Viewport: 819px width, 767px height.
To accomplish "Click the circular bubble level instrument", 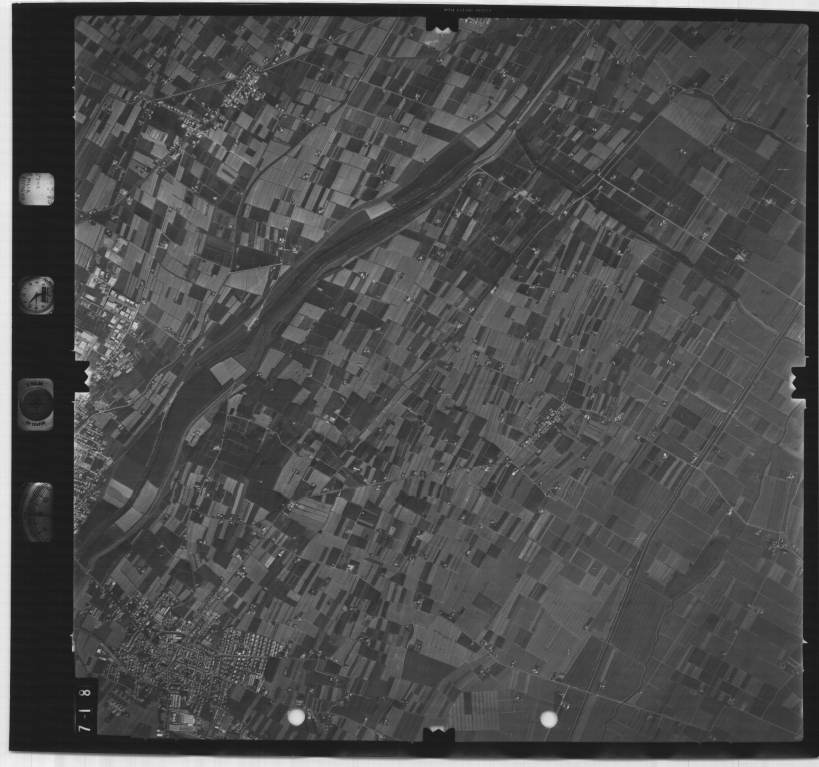I will coord(37,402).
